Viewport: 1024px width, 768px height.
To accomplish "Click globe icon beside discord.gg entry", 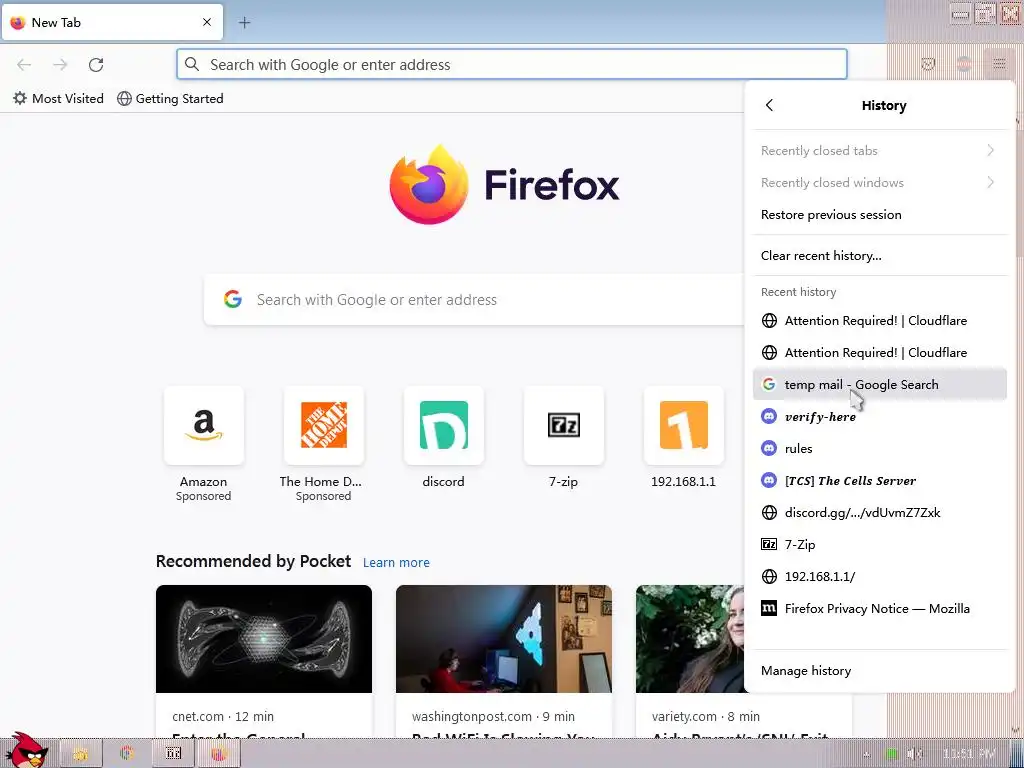I will 769,513.
